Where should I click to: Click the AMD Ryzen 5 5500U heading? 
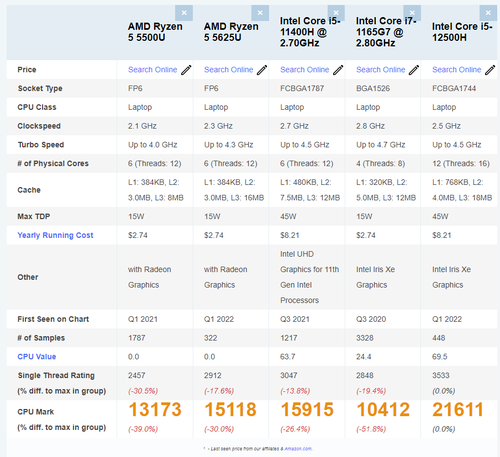click(x=155, y=32)
